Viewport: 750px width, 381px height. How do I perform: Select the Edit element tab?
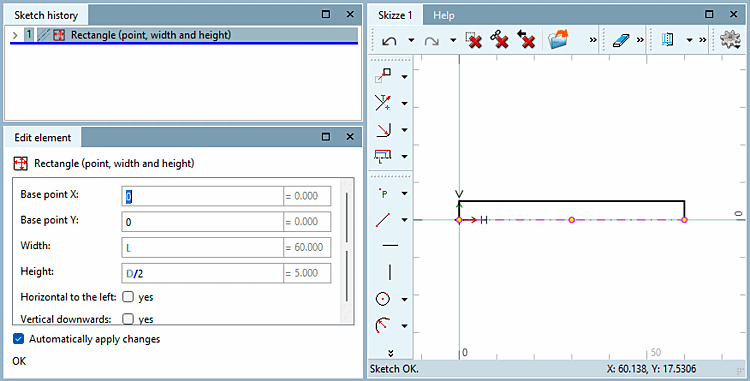[43, 138]
